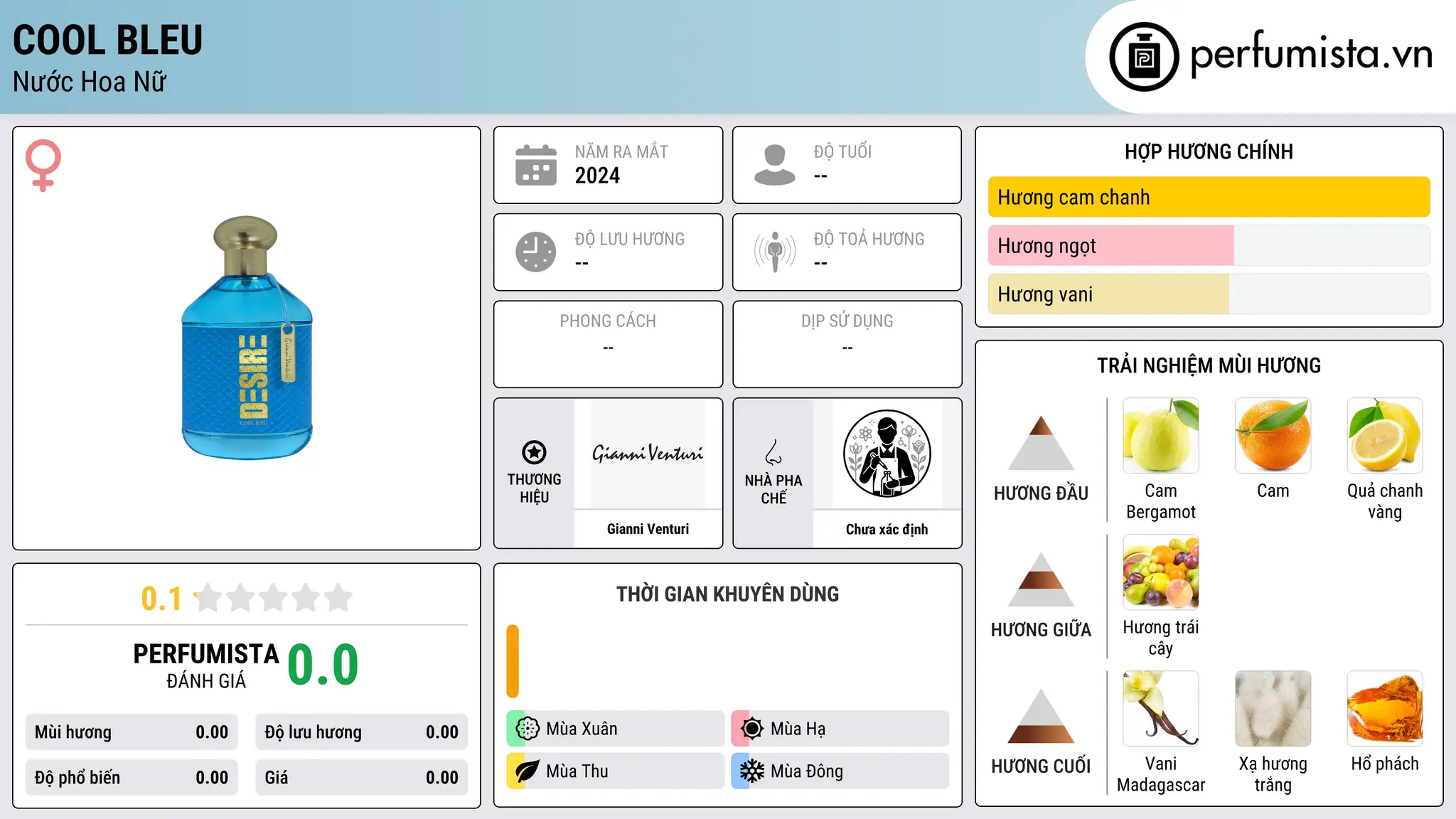Click the person icon beside Độ Tuổi
The image size is (1456, 819).
pyautogui.click(x=774, y=165)
